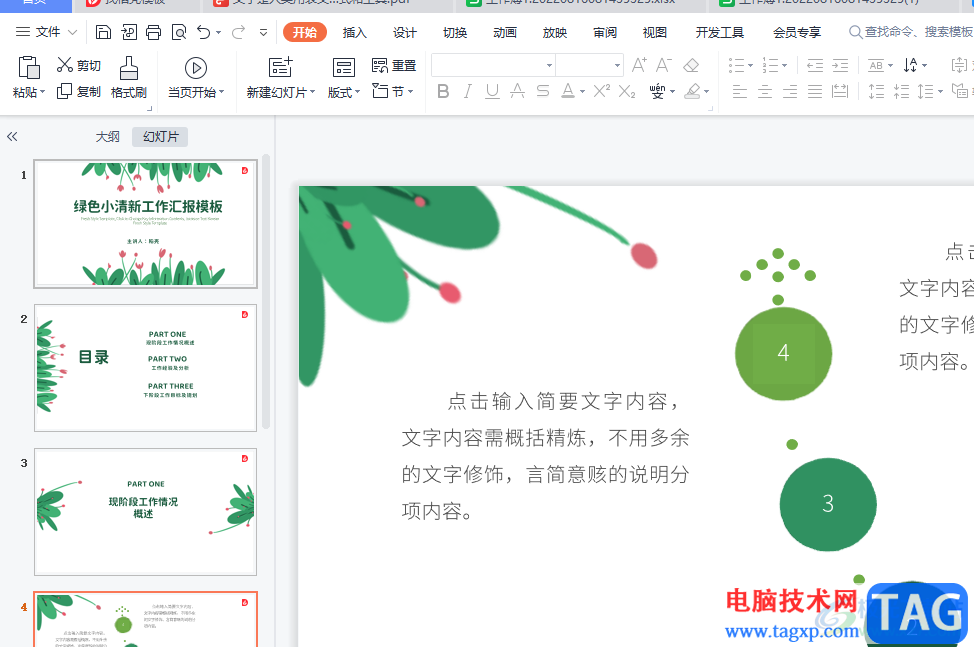
Task: Align text left
Action: tap(740, 92)
